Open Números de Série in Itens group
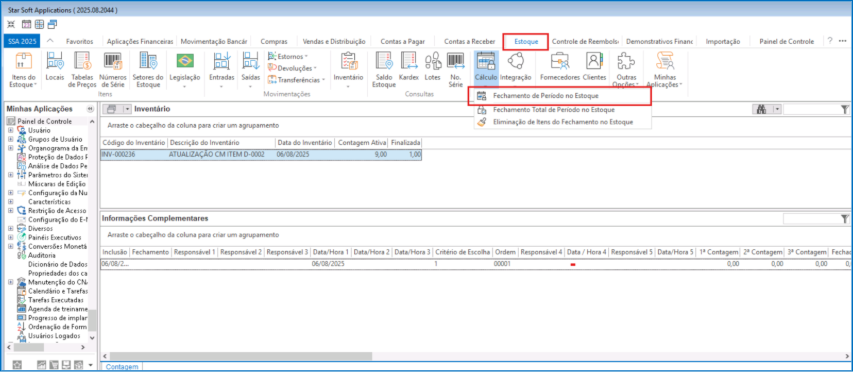The width and height of the screenshot is (853, 372). tap(113, 70)
